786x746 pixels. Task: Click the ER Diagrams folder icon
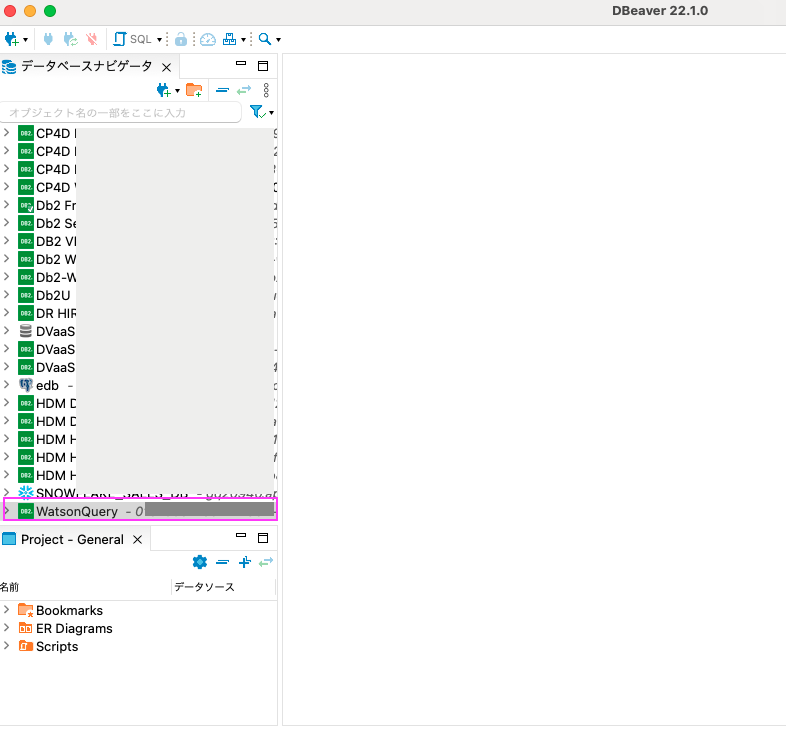pyautogui.click(x=26, y=628)
